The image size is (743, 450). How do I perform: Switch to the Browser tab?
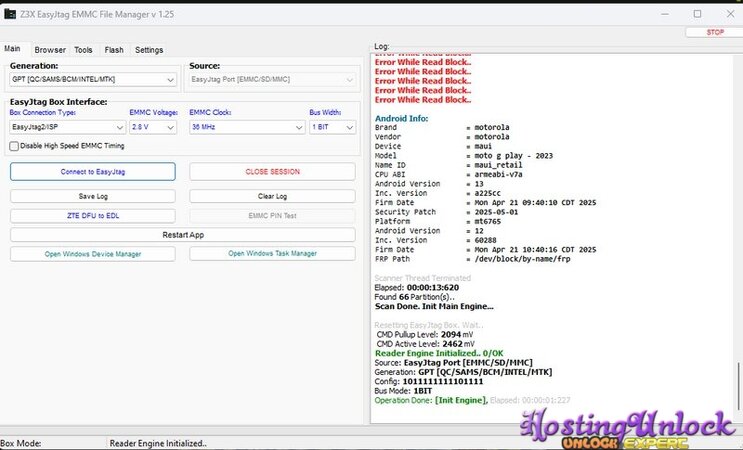coord(50,50)
